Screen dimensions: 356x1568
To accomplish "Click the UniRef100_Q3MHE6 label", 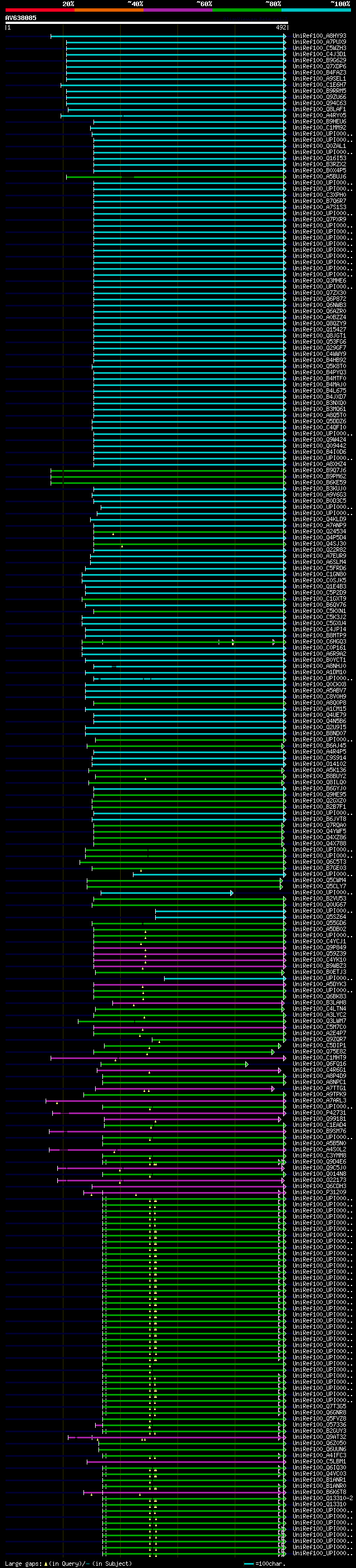I will pyautogui.click(x=319, y=280).
